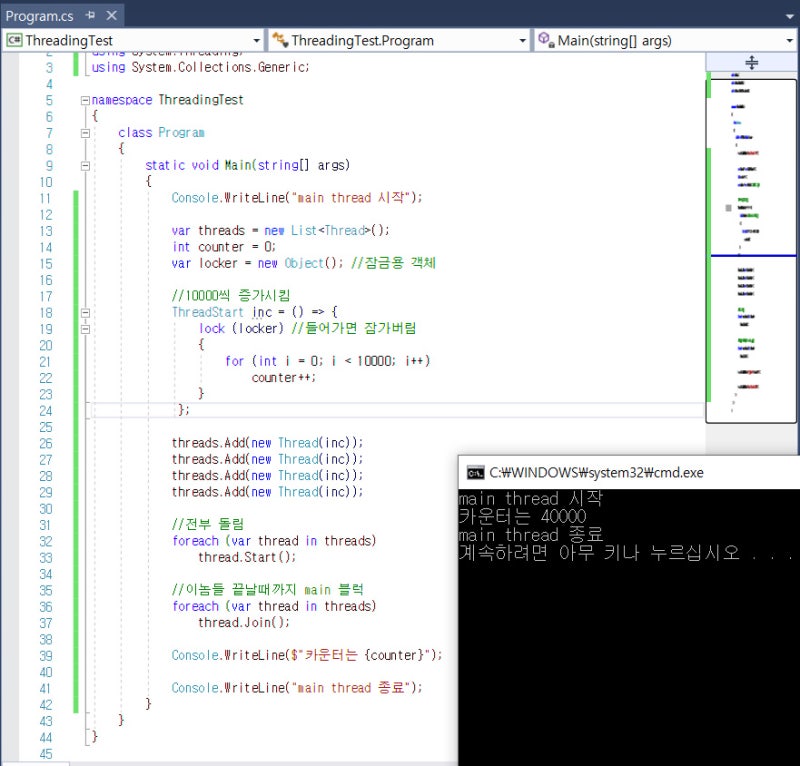Click the pin icon on Program.cs tab
The image size is (800, 766).
pyautogui.click(x=90, y=16)
